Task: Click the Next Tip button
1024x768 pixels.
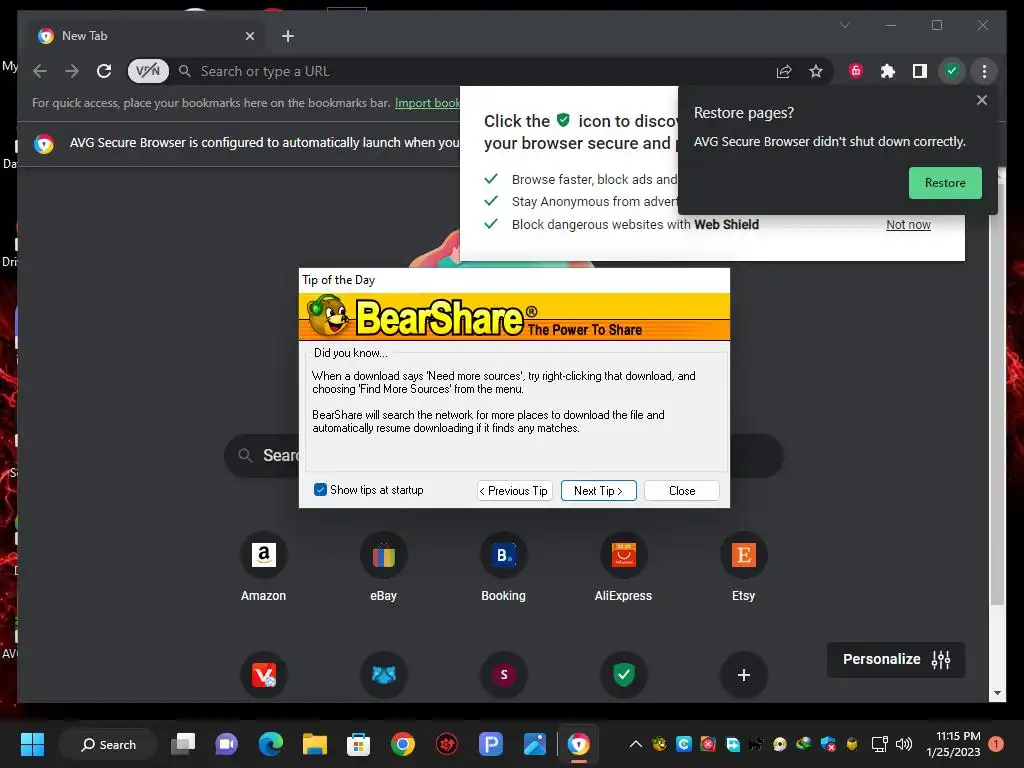Action: [598, 490]
